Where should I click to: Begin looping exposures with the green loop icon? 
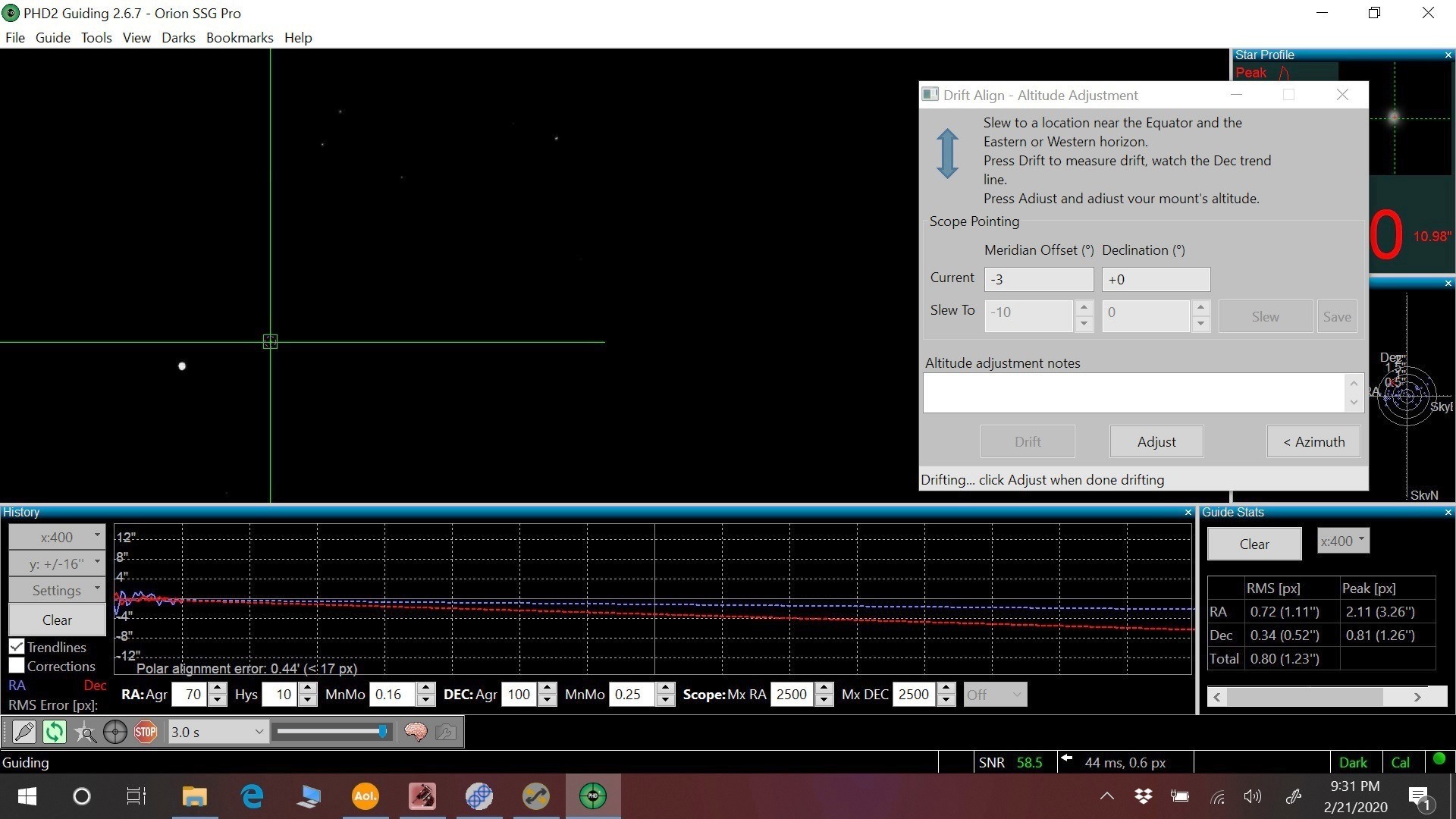click(54, 731)
